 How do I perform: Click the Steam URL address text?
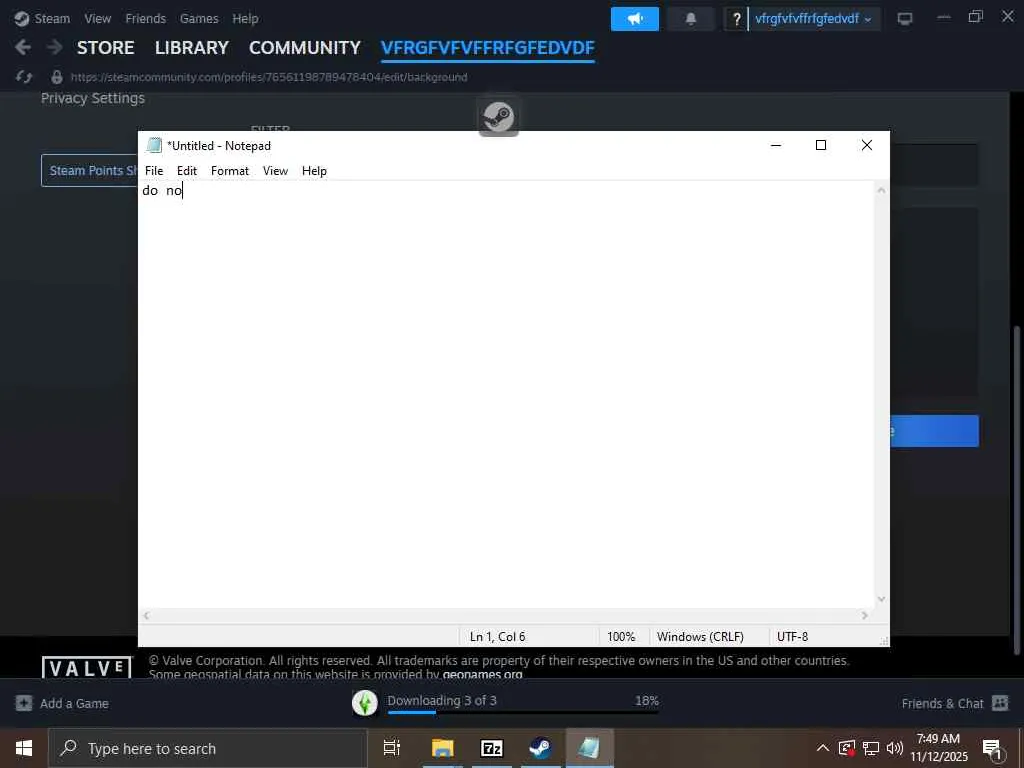(x=269, y=77)
